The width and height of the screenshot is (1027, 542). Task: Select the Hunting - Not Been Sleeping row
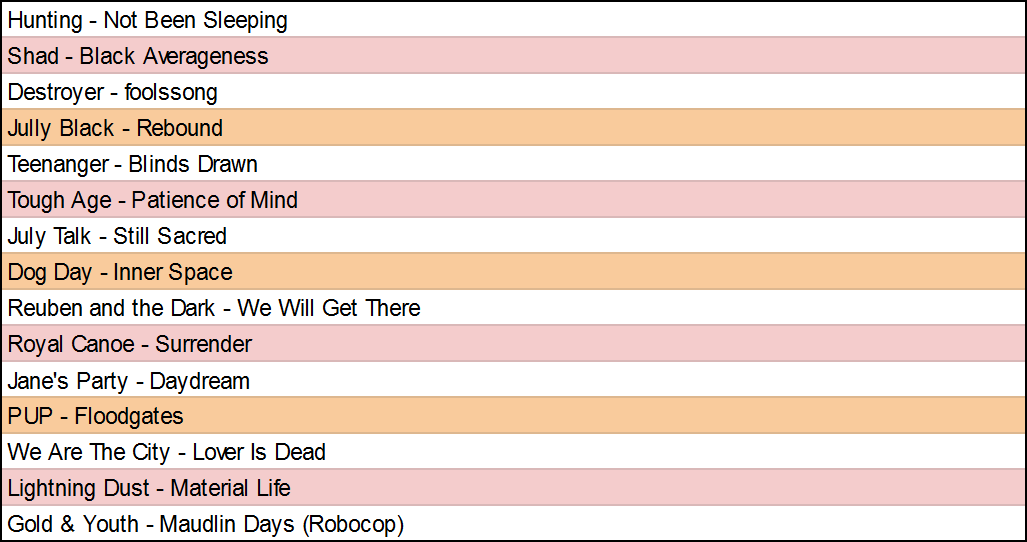[x=148, y=20]
